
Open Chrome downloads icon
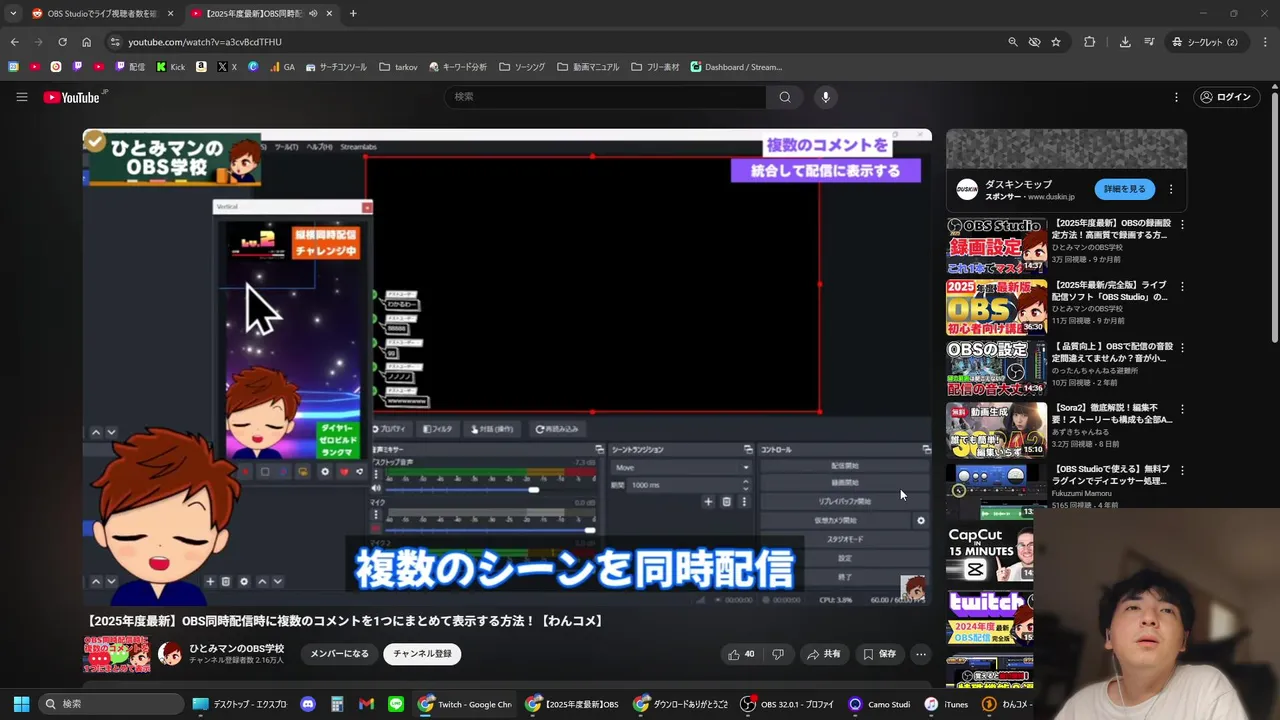pos(1125,42)
